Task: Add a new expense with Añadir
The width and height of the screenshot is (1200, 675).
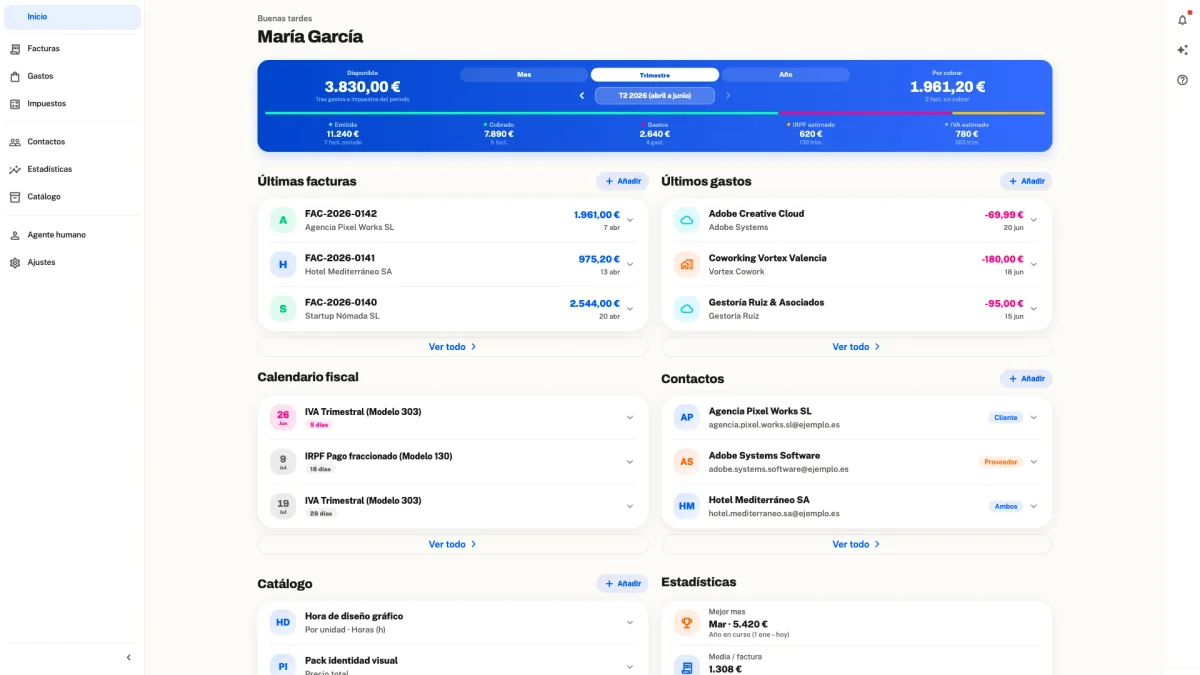Action: [1026, 181]
